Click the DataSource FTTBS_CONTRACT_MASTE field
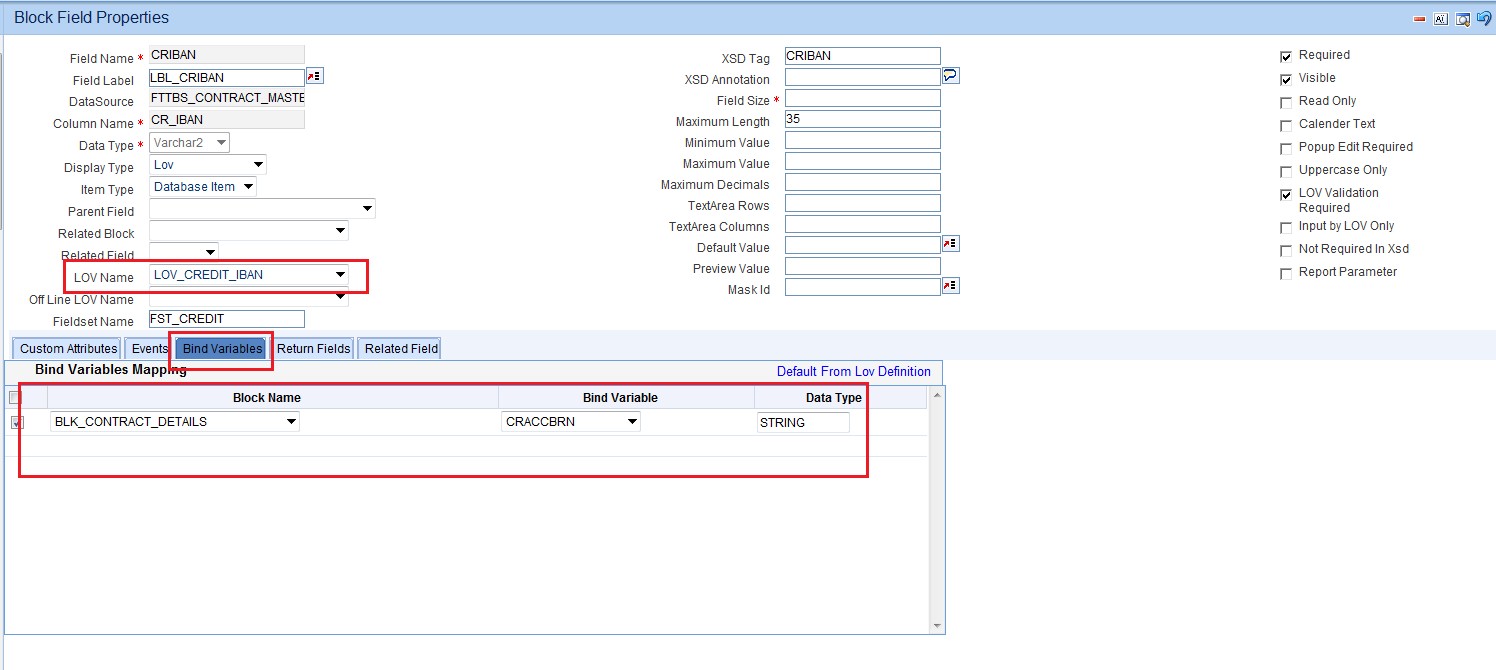 point(226,98)
